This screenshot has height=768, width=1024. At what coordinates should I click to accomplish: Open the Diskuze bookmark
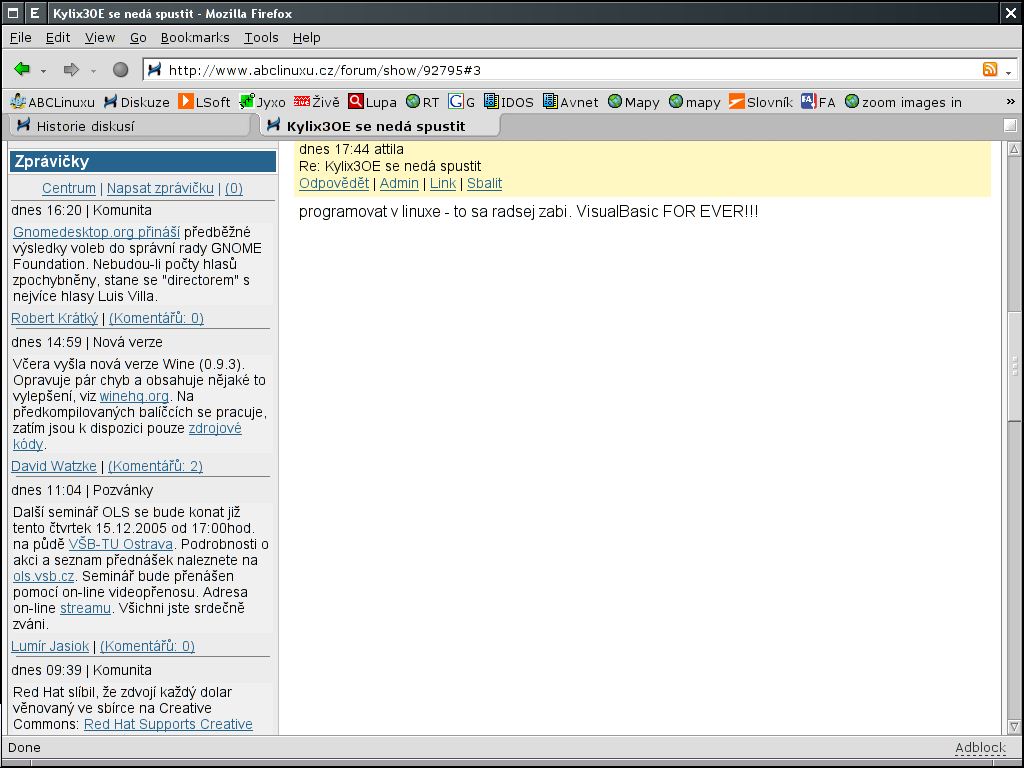[136, 102]
